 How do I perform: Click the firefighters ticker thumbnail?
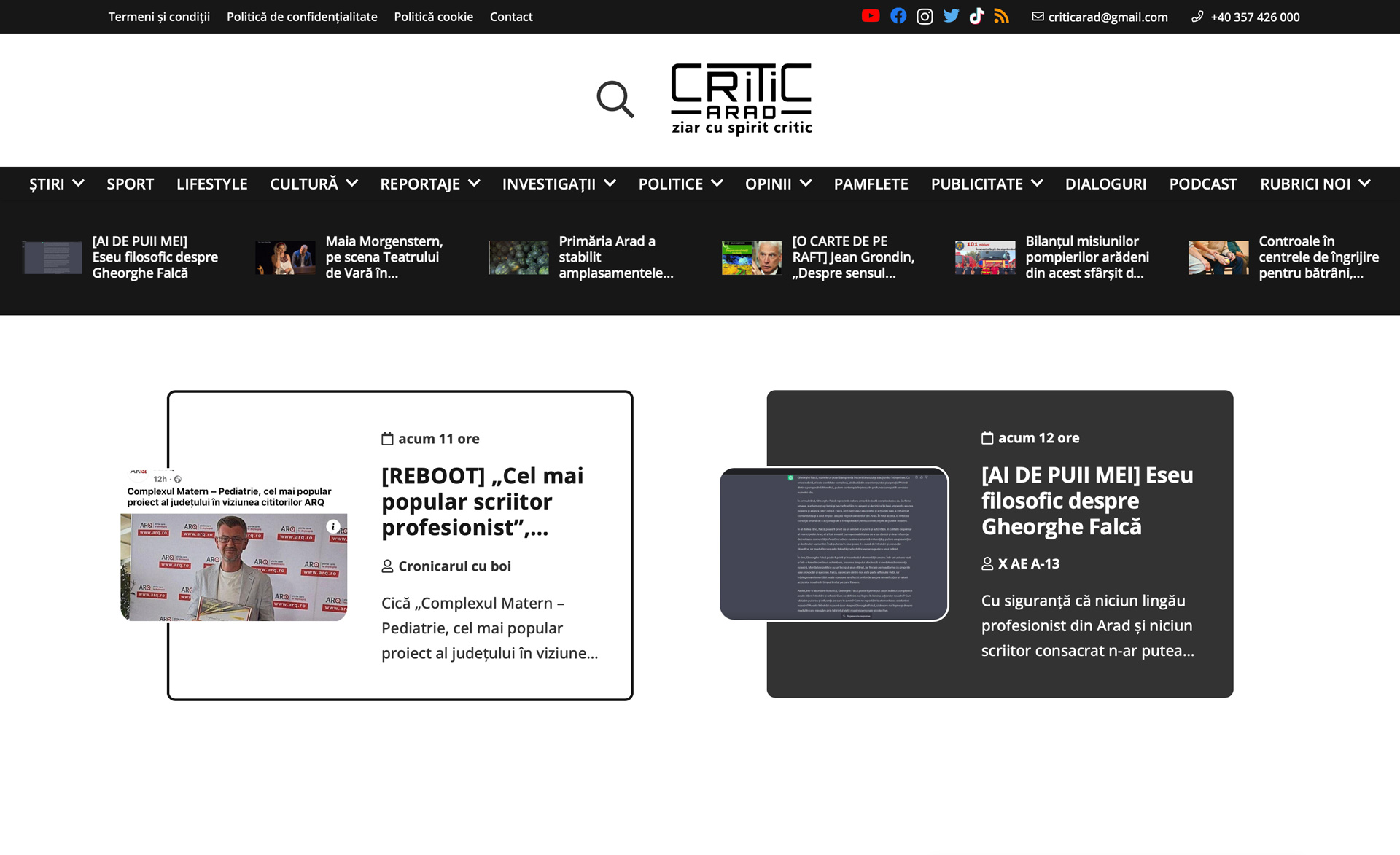(985, 257)
